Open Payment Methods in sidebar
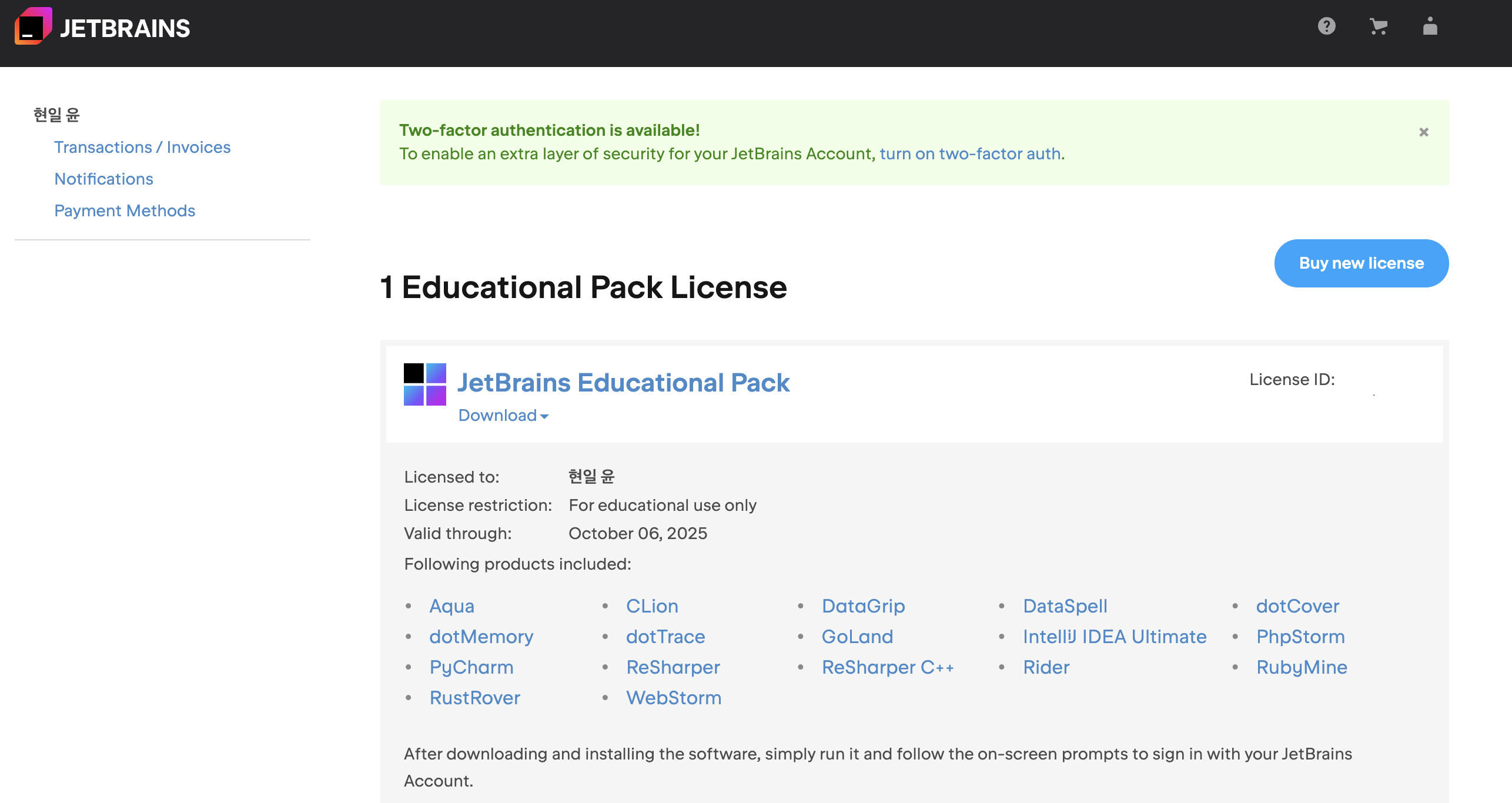Screen dimensions: 1512x803 click(125, 210)
